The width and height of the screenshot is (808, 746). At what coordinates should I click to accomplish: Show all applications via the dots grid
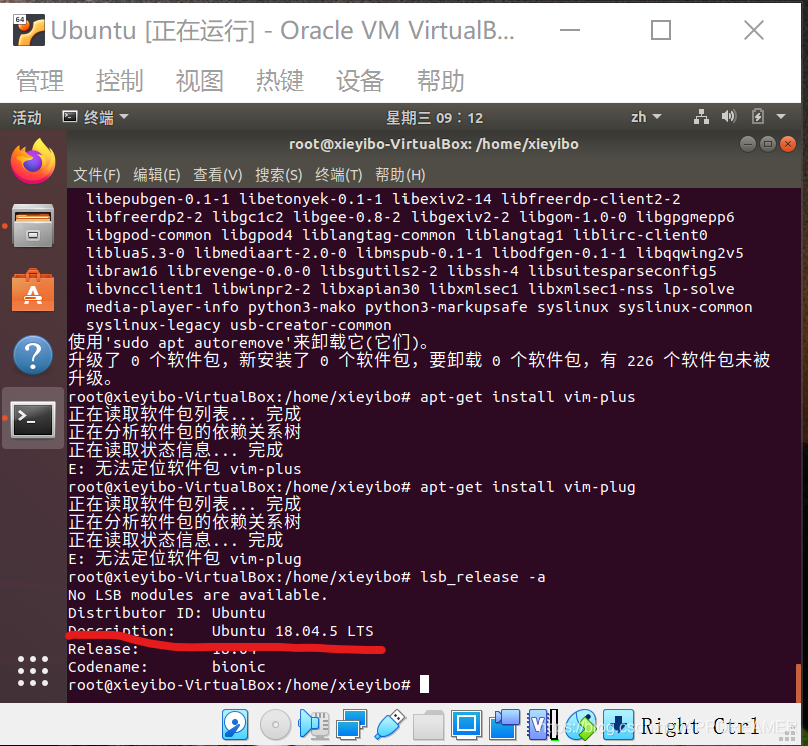point(33,671)
